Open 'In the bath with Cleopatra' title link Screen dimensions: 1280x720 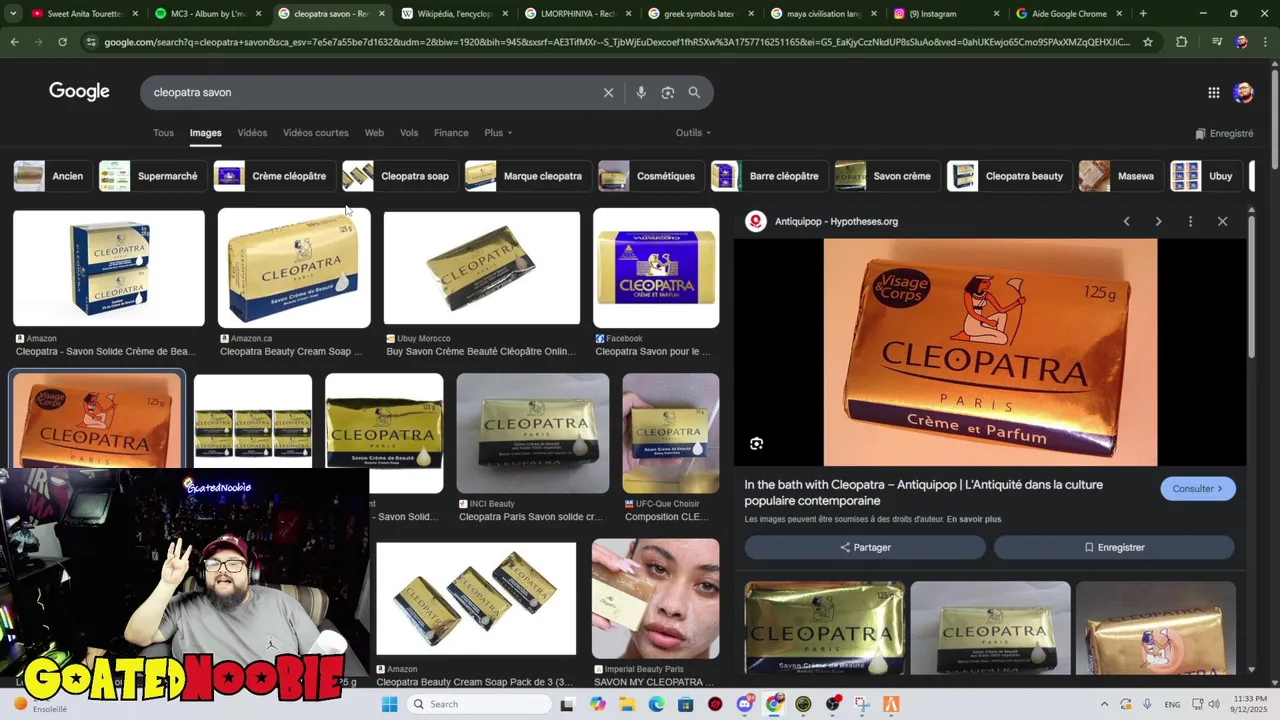tap(923, 492)
